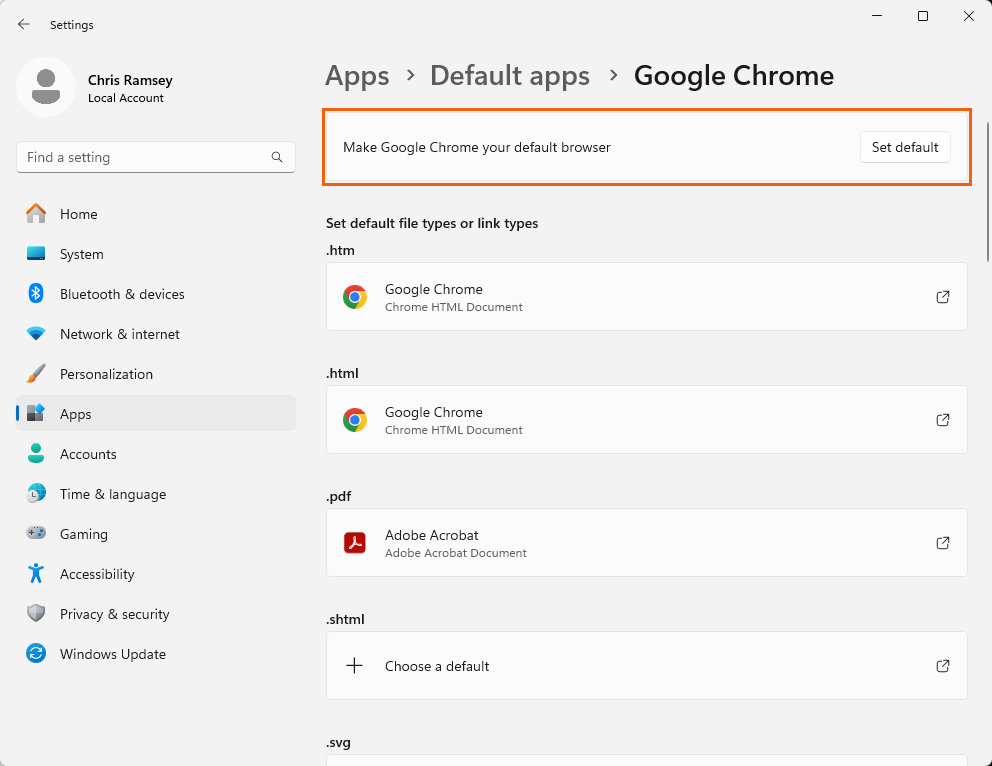This screenshot has width=992, height=766.
Task: Click the back arrow in Settings
Action: (x=24, y=24)
